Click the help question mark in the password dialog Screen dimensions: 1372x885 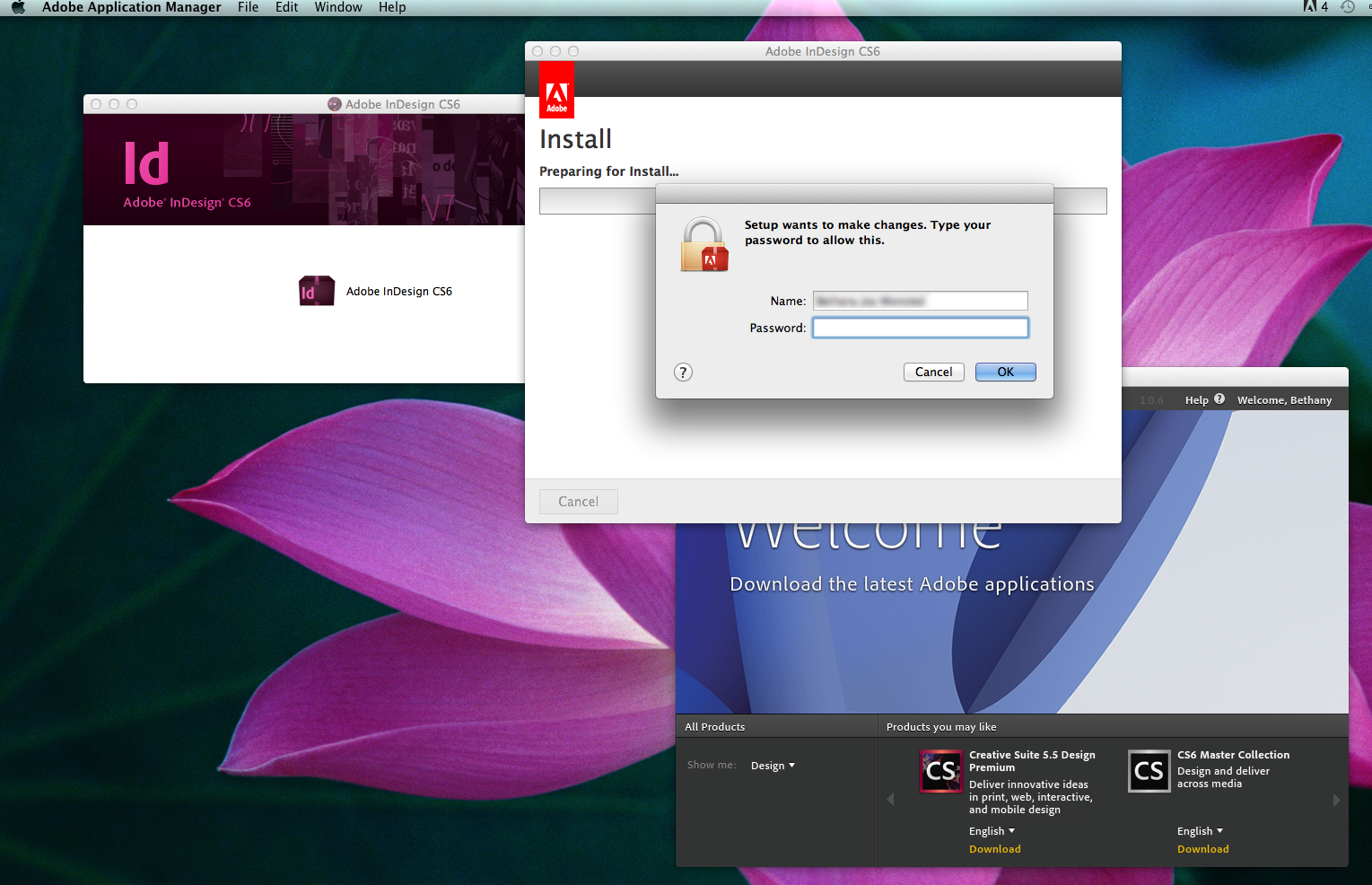coord(683,372)
